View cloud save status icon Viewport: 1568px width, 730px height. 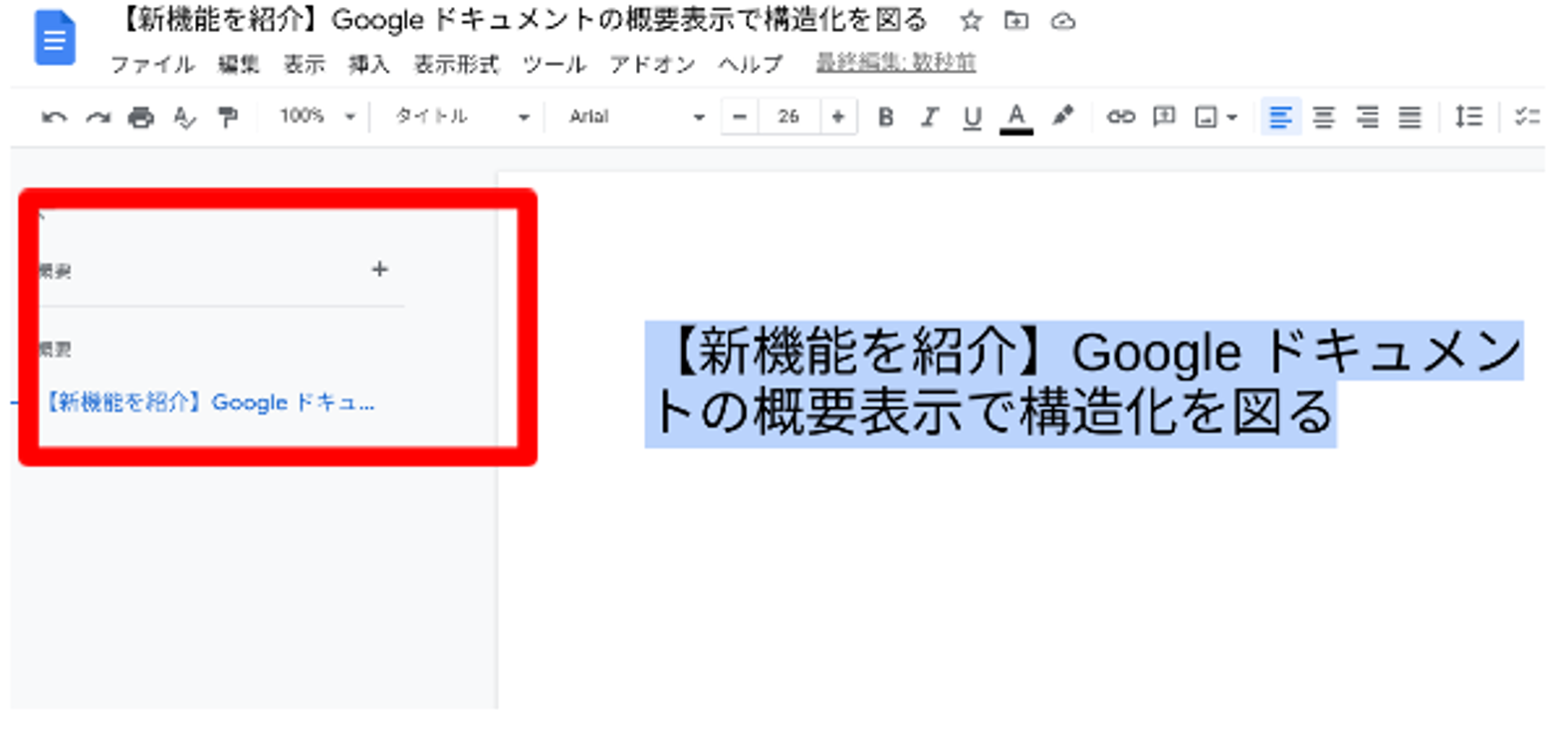tap(1063, 21)
